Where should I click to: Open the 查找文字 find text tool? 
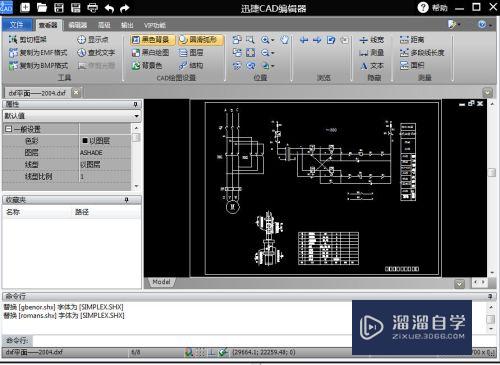96,53
